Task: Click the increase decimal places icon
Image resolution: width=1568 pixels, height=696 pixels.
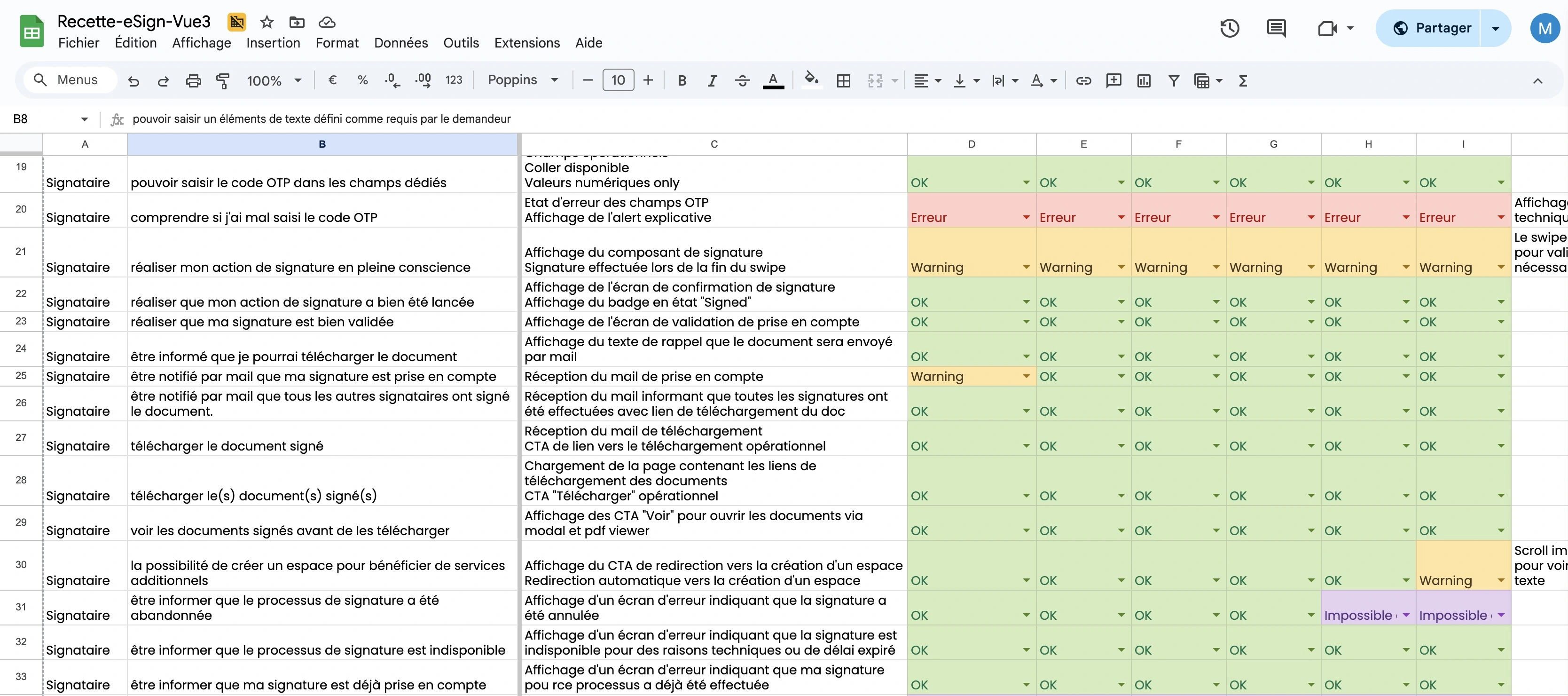Action: 423,80
